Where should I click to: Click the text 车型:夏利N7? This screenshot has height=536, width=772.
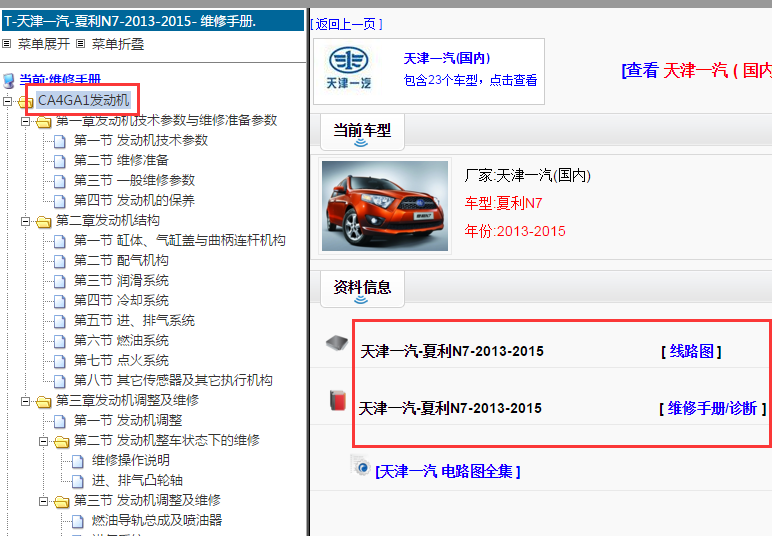[503, 203]
